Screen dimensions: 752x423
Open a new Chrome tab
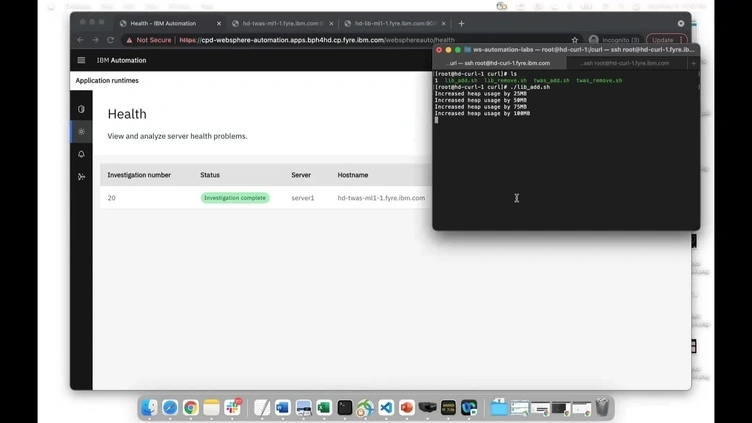tap(461, 23)
